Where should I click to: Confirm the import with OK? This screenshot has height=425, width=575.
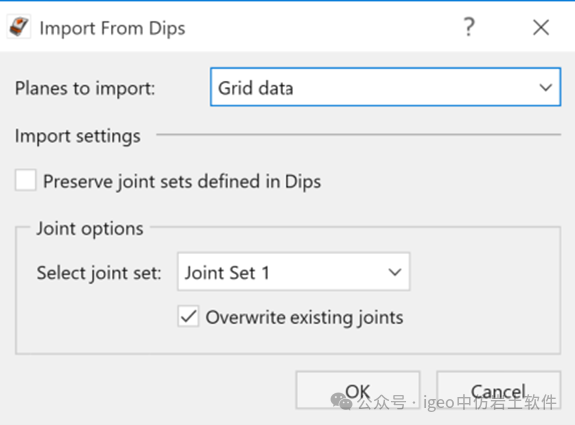click(x=358, y=390)
